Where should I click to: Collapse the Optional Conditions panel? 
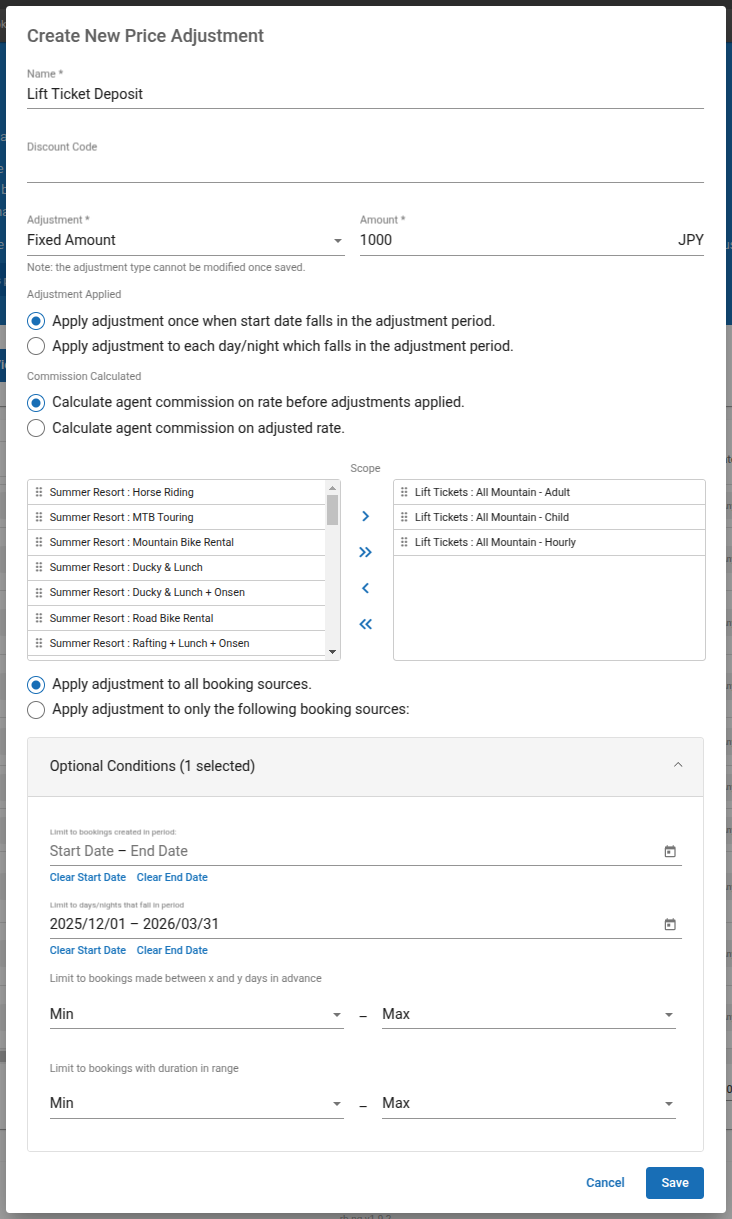click(677, 766)
